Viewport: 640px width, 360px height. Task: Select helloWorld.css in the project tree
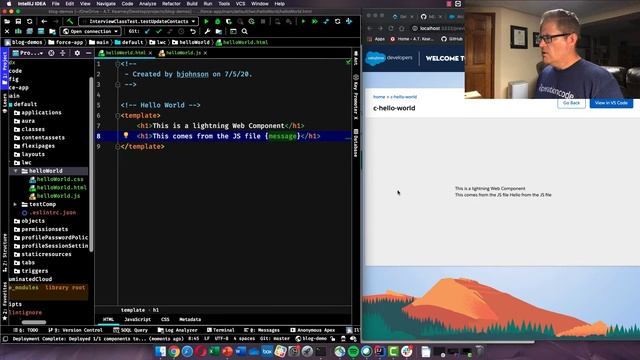pyautogui.click(x=56, y=179)
